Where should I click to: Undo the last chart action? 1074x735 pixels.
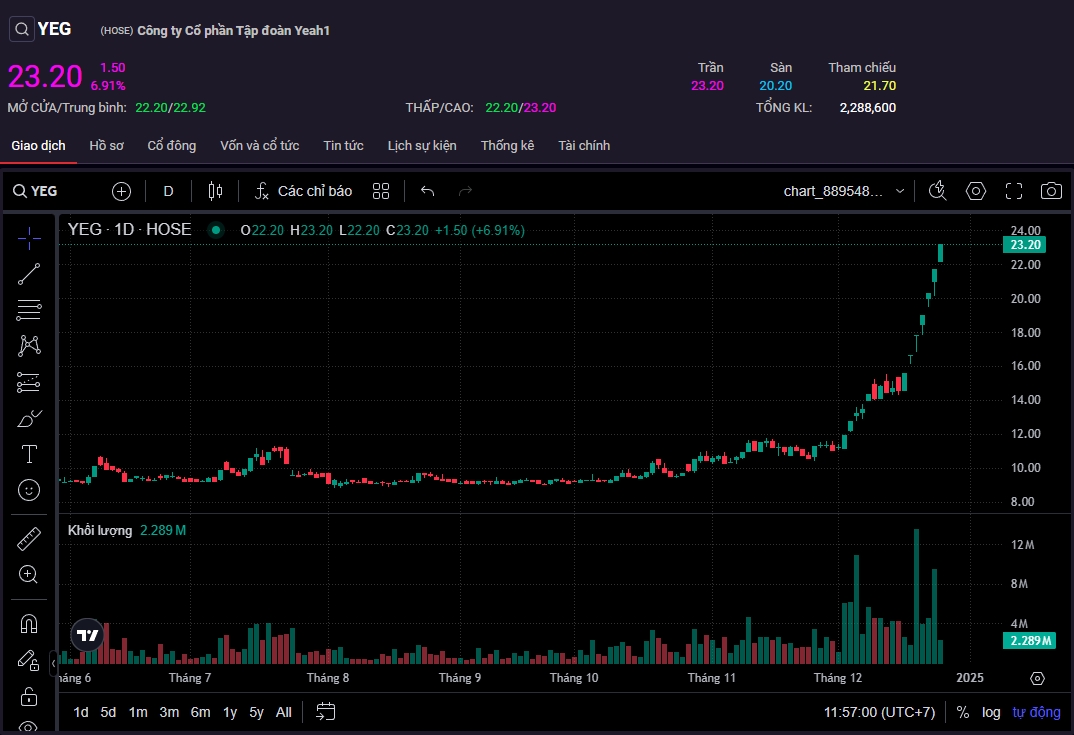[427, 191]
